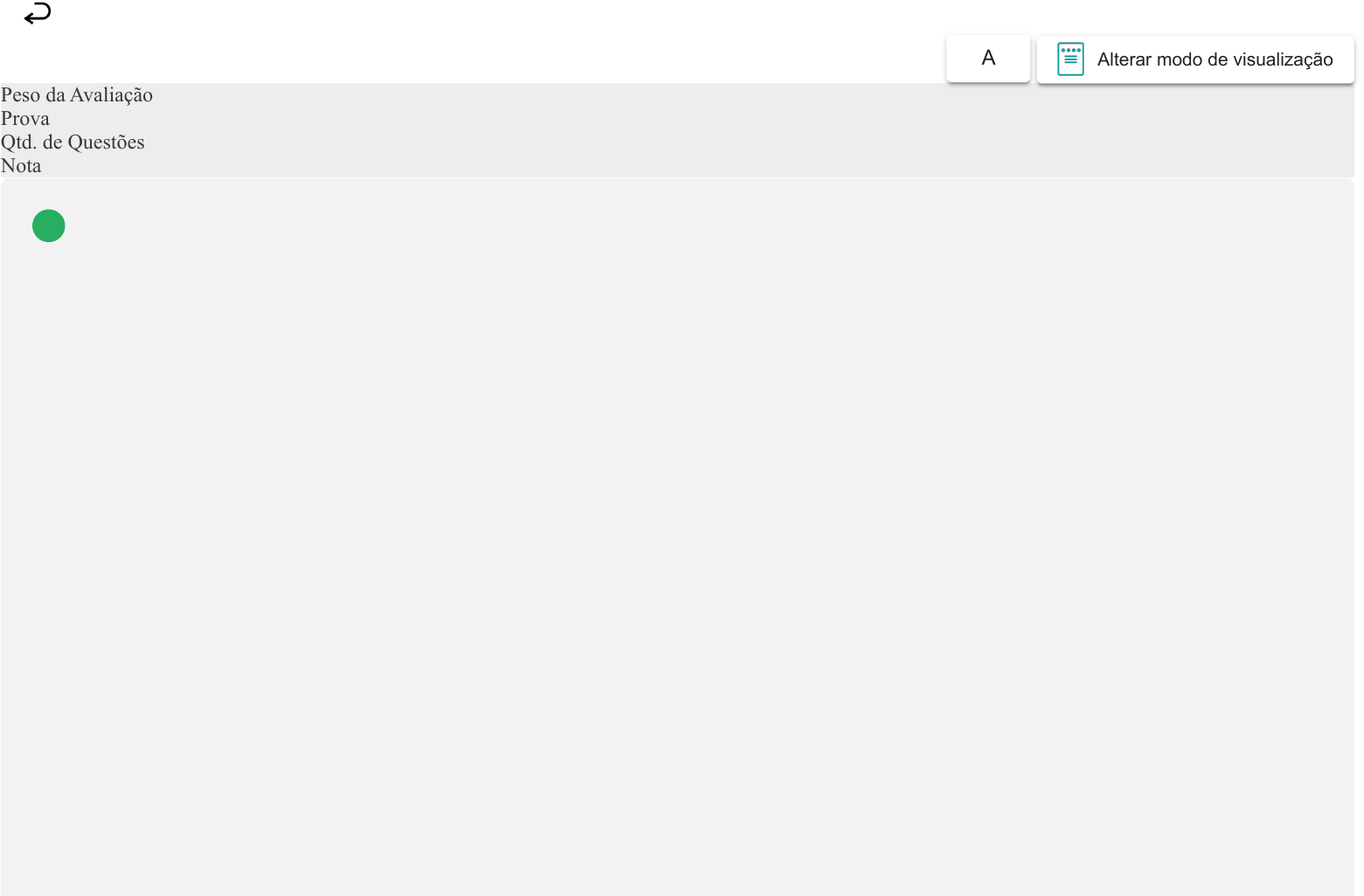Change font size using the A button
The height and width of the screenshot is (896, 1364).
click(988, 59)
